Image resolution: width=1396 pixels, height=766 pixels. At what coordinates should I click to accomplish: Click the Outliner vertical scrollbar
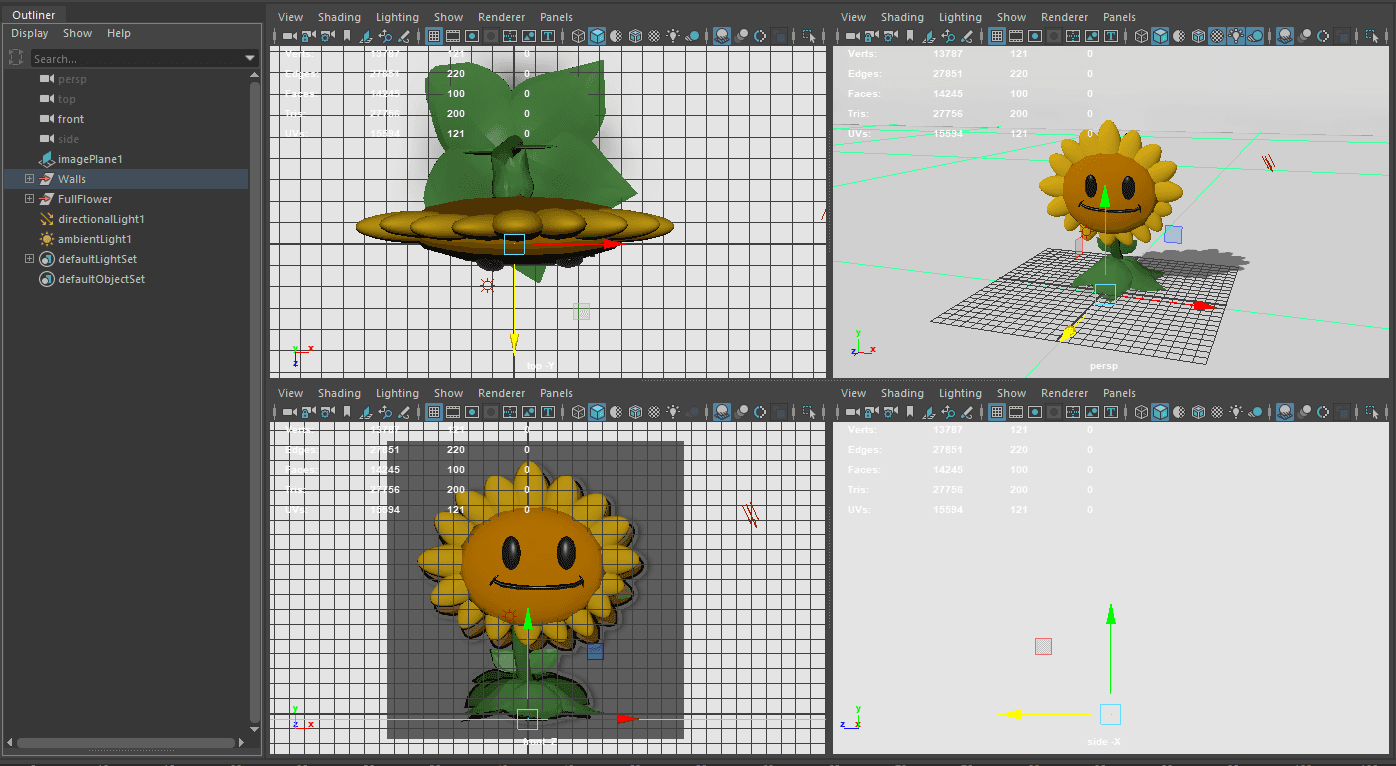[255, 400]
